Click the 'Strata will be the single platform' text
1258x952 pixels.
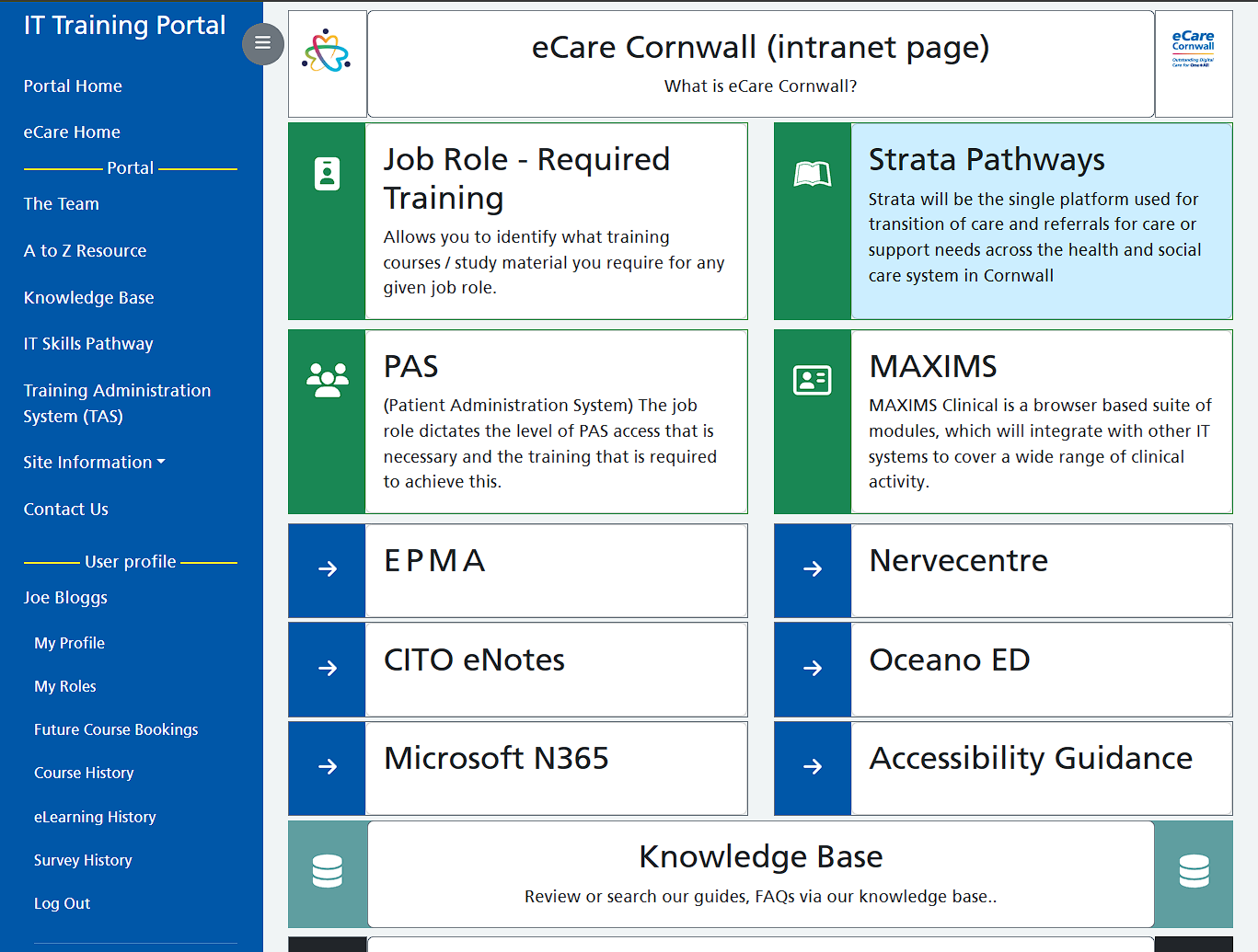click(x=1034, y=237)
